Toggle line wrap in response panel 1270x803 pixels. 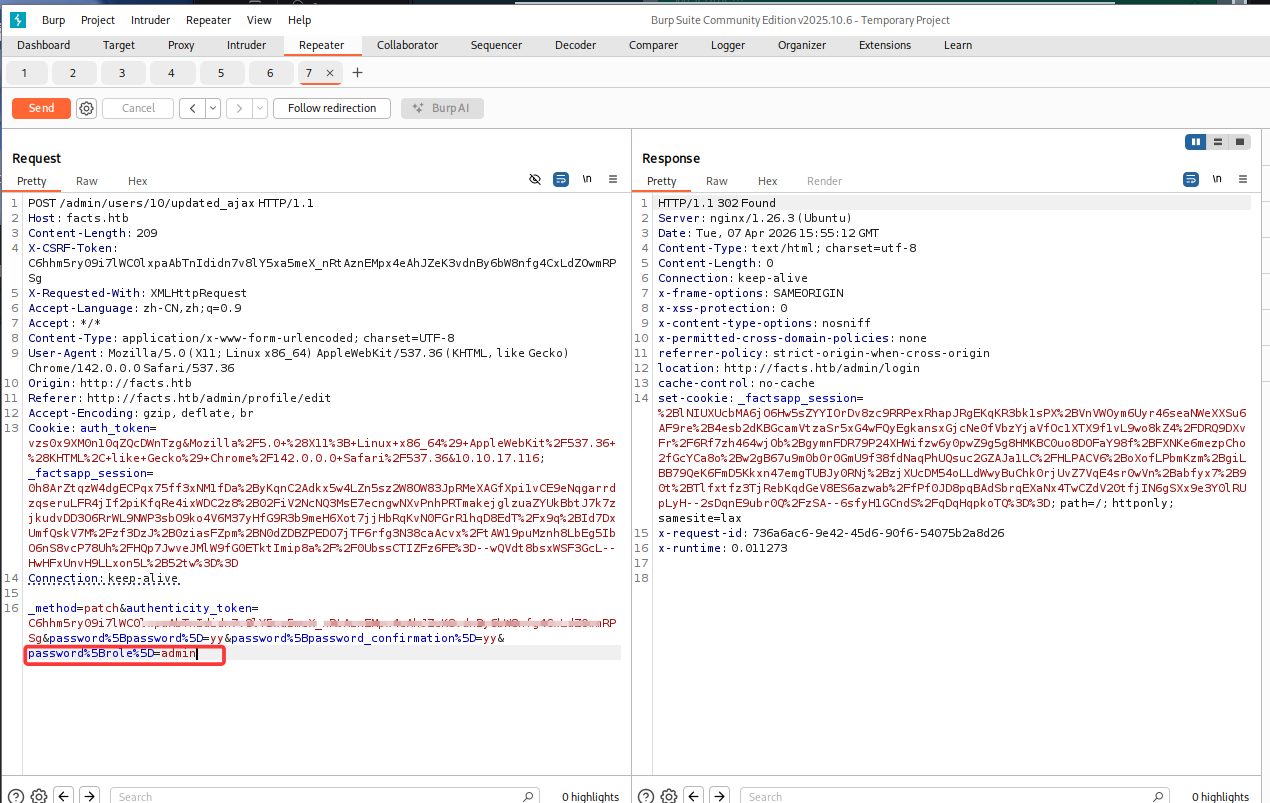pos(1191,179)
